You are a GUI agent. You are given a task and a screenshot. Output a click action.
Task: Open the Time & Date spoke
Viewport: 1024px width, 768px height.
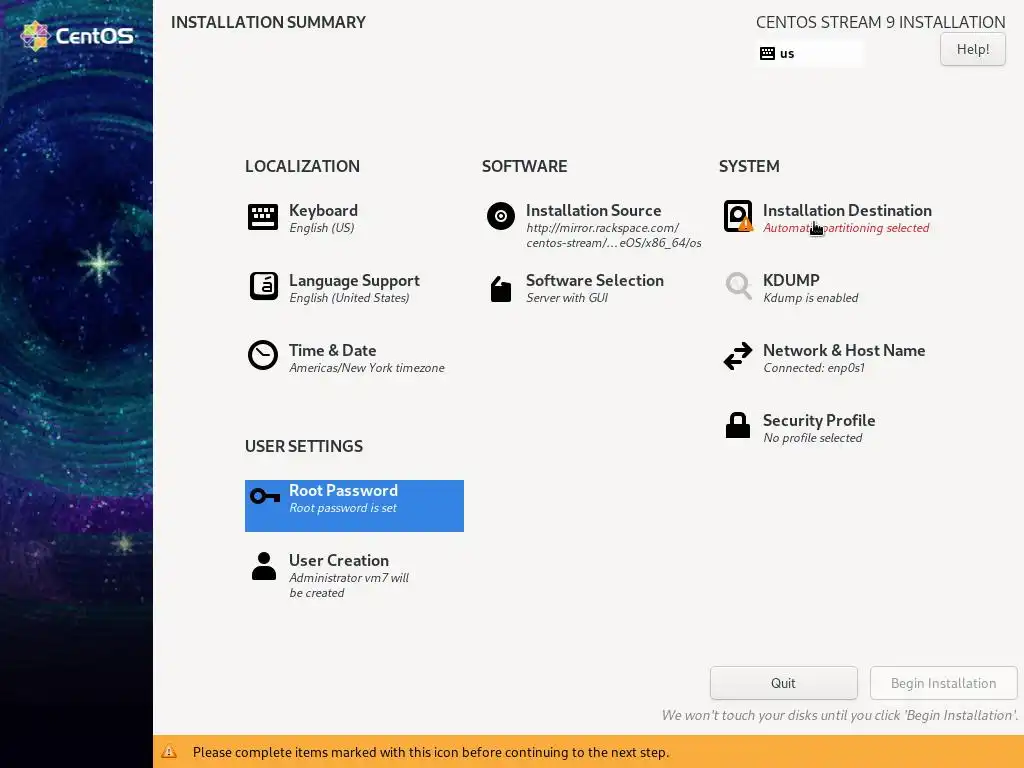coord(332,350)
